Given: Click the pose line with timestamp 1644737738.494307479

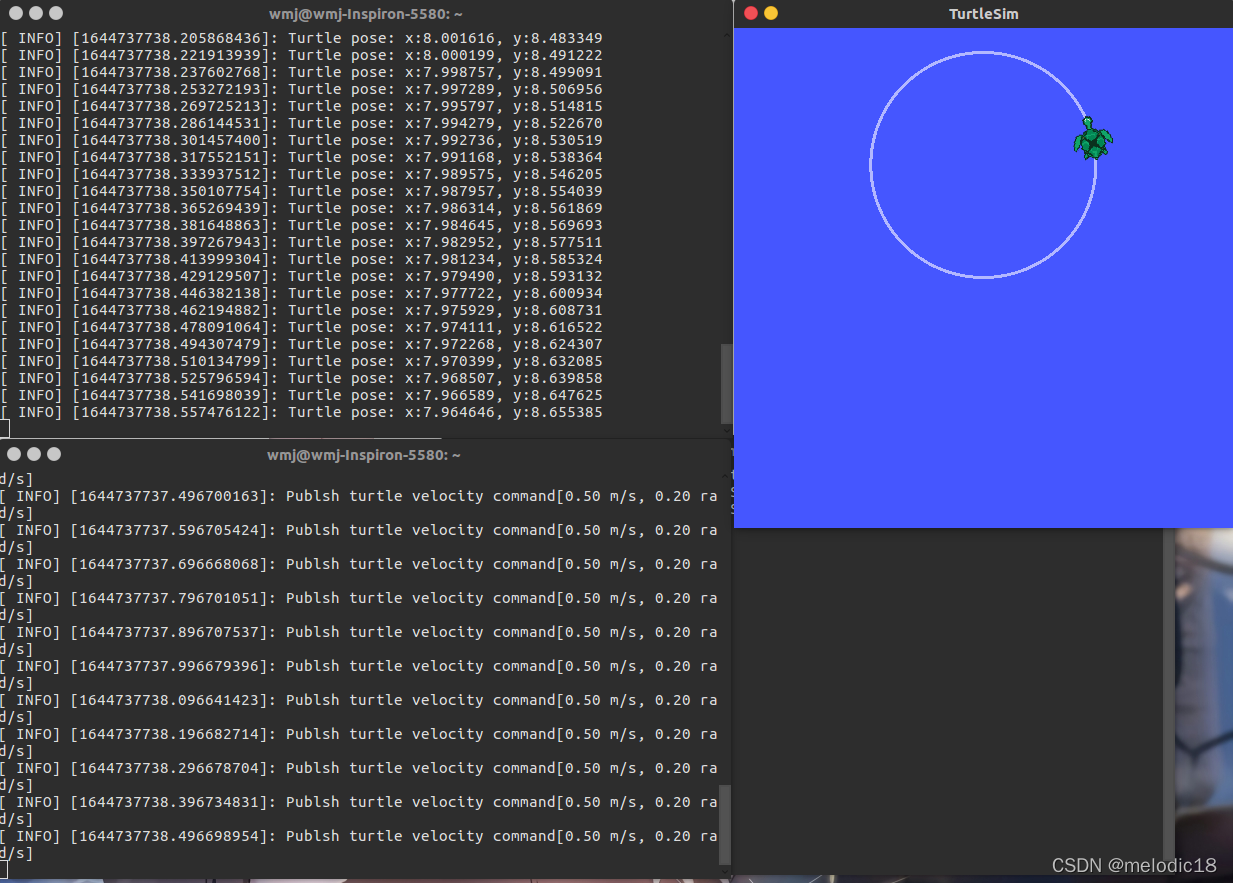Looking at the screenshot, I should [x=301, y=344].
